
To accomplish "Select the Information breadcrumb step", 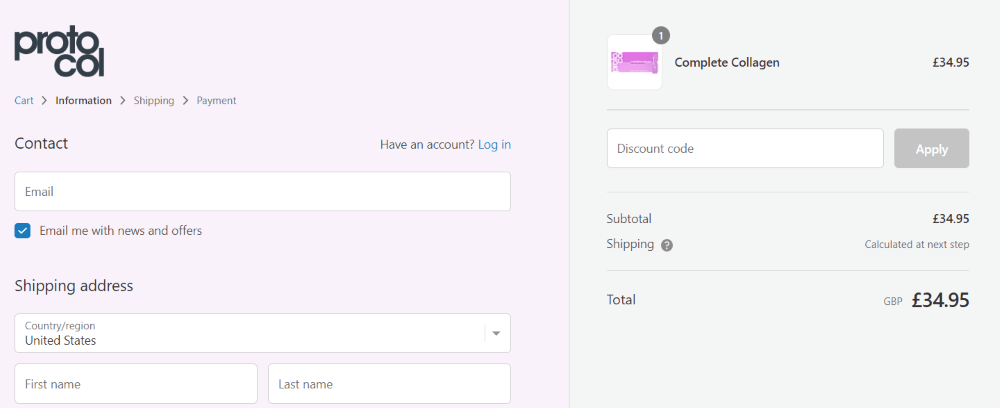I will pos(84,101).
